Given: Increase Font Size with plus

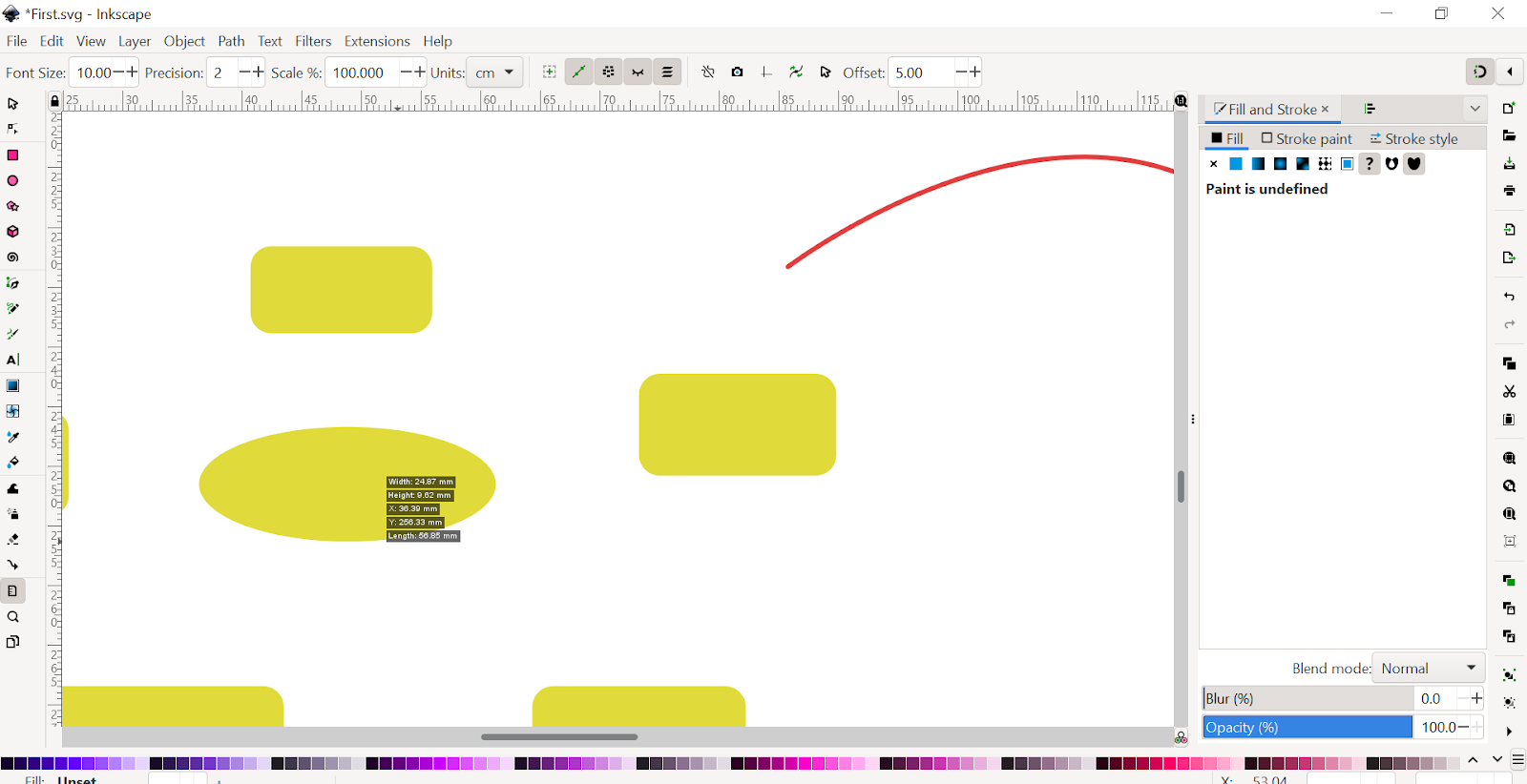Looking at the screenshot, I should pyautogui.click(x=132, y=72).
